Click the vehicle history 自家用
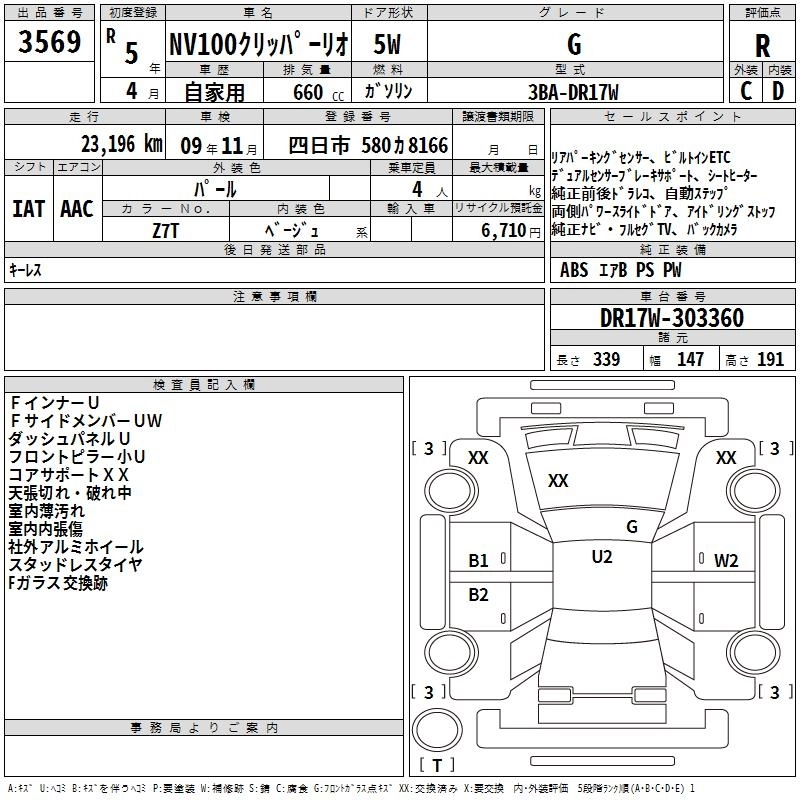The image size is (800, 800). (x=214, y=92)
